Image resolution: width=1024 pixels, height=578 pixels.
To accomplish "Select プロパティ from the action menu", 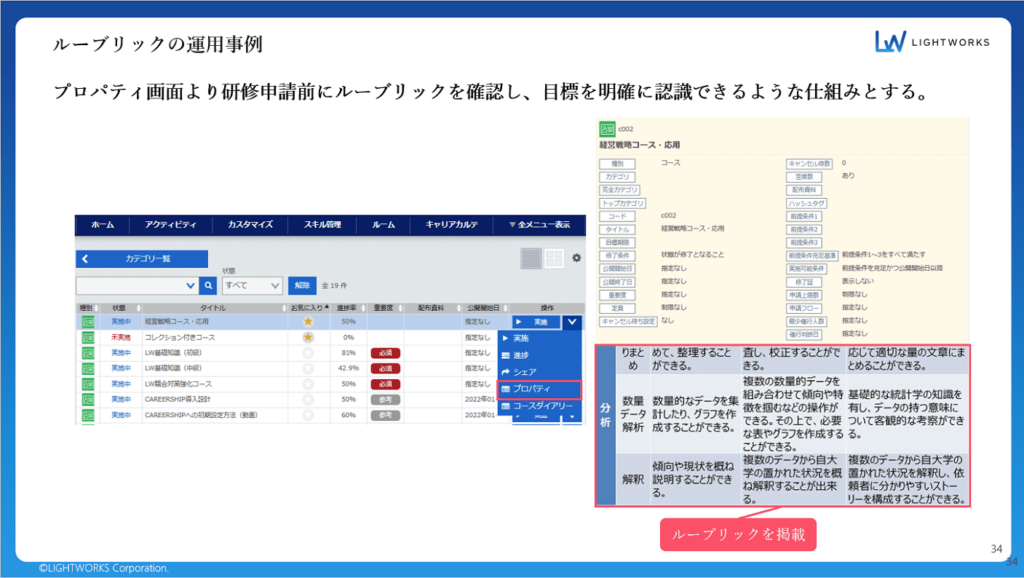I will [x=540, y=389].
